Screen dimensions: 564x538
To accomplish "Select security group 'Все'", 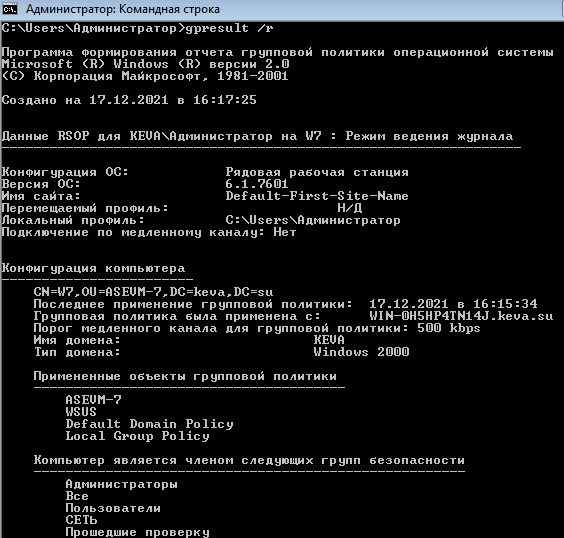I will (77, 496).
